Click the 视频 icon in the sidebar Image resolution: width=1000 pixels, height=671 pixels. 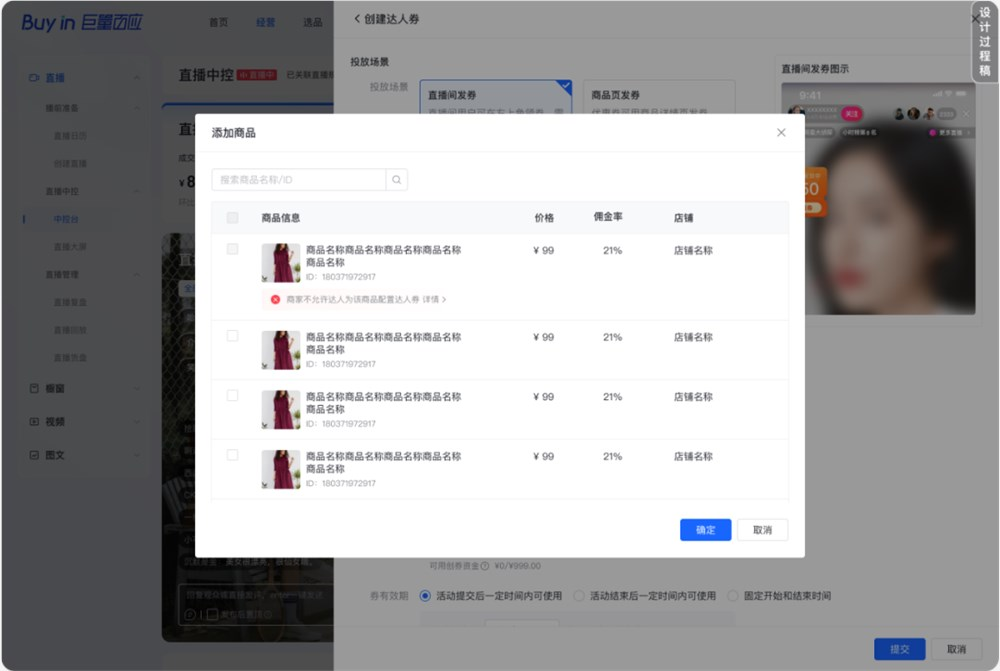35,421
